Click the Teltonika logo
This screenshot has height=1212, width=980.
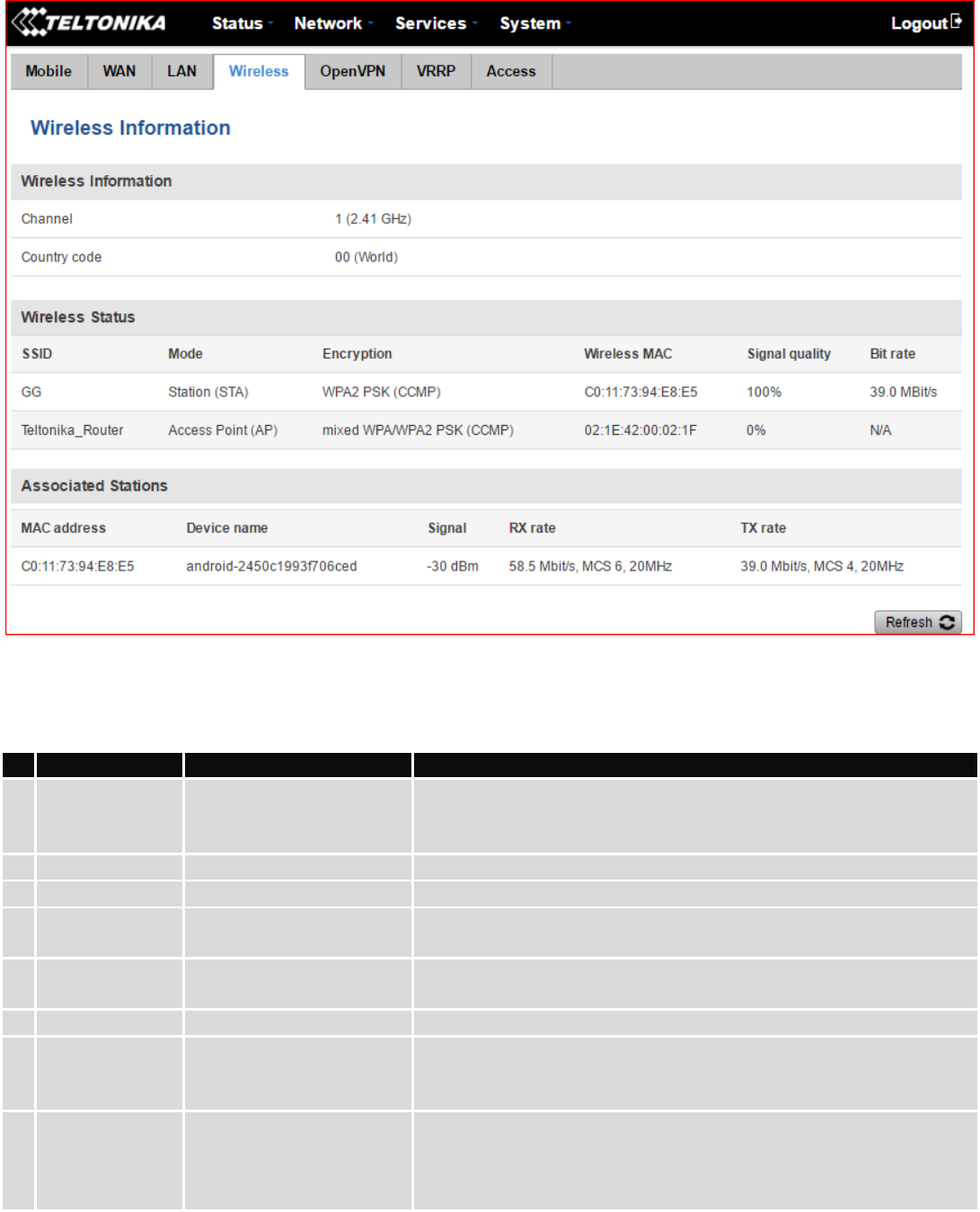pyautogui.click(x=89, y=22)
